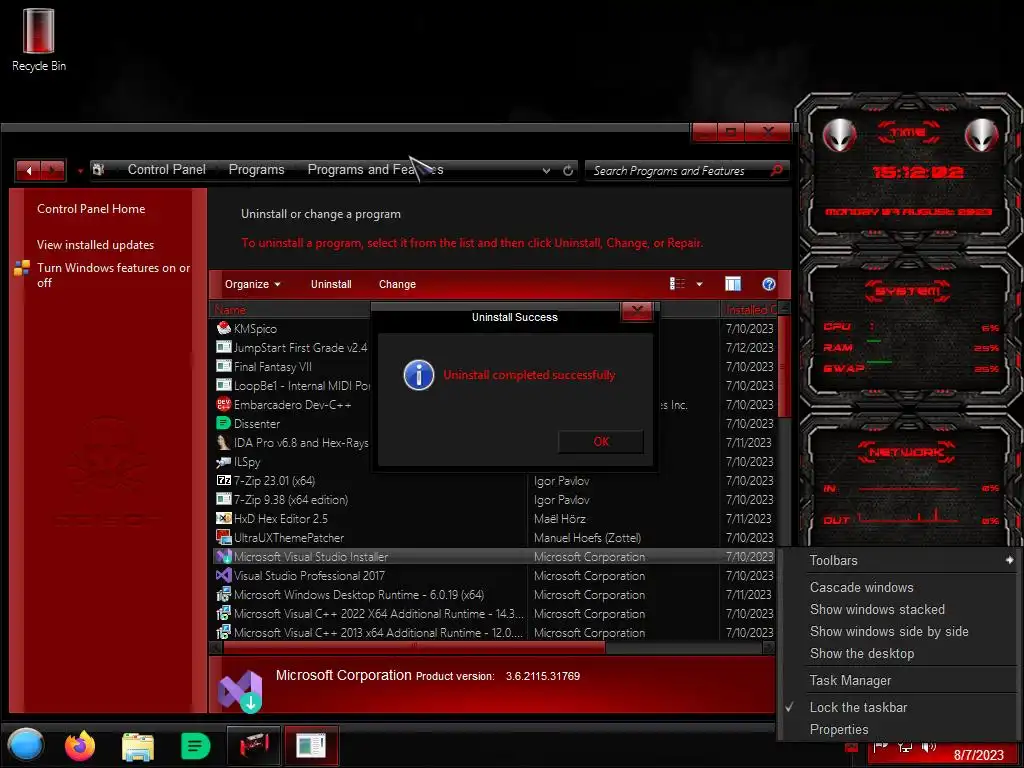Select Microsoft Visual Studio Installer row
1024x768 pixels.
point(494,556)
